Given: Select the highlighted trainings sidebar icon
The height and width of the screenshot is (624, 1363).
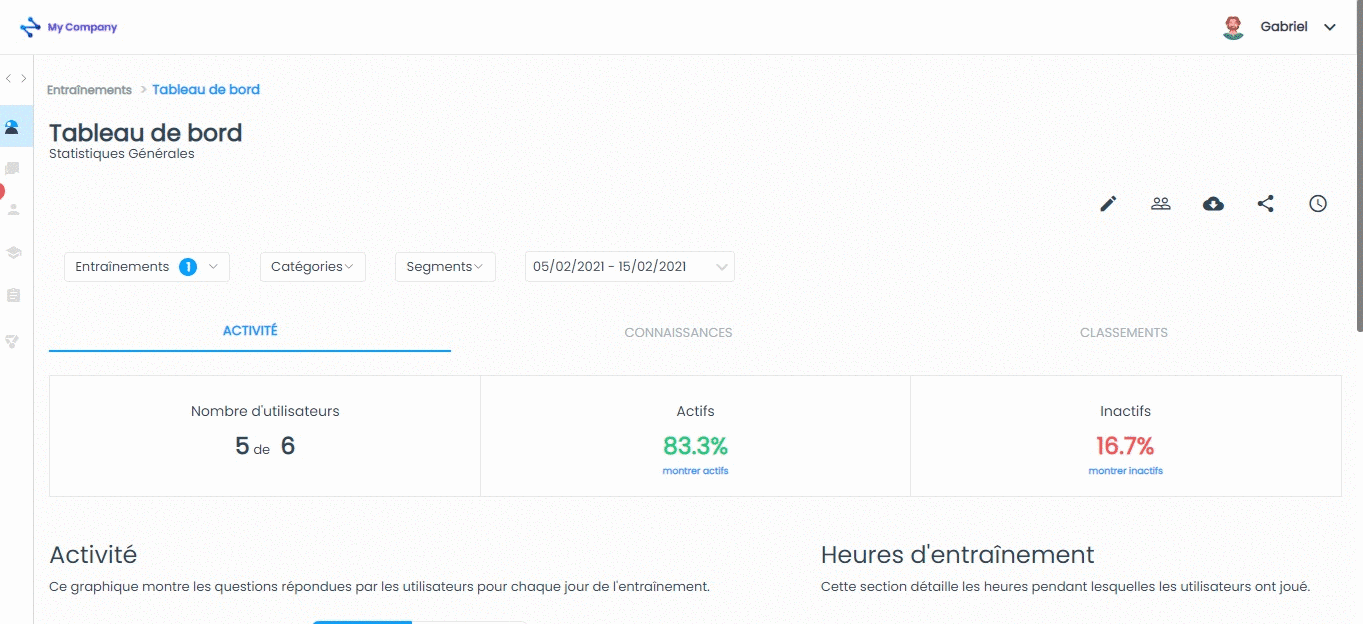Looking at the screenshot, I should tap(12, 126).
